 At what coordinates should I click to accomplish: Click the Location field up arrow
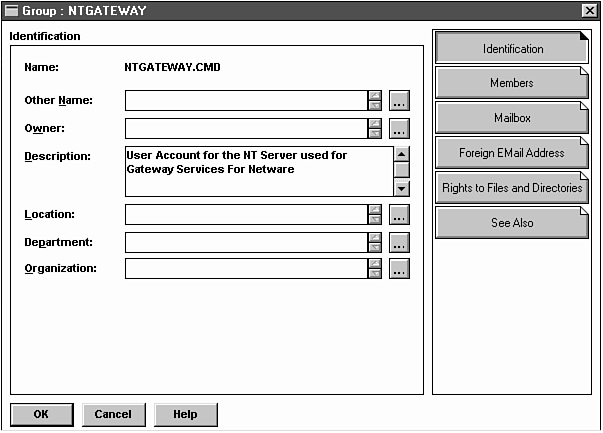(x=375, y=210)
